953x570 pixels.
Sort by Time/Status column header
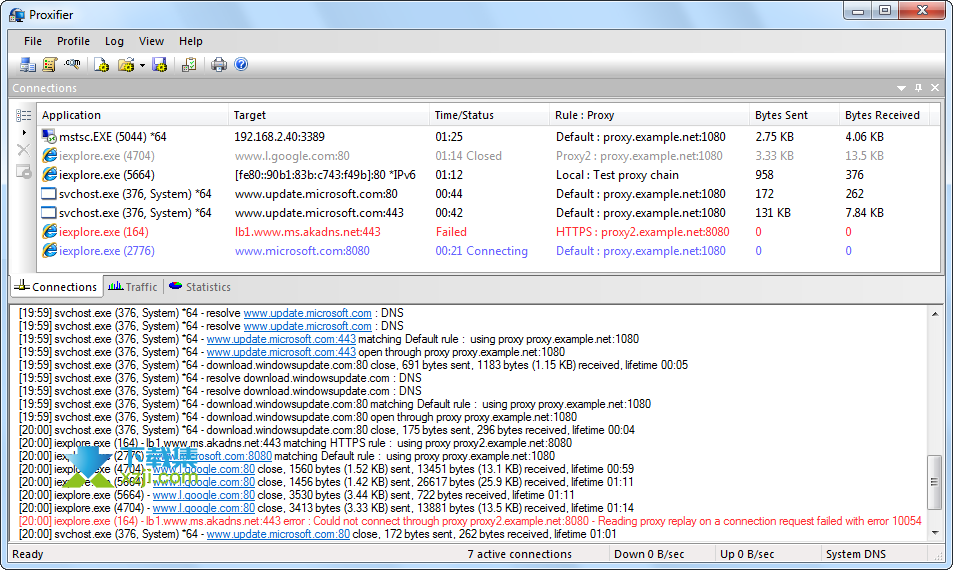[489, 115]
